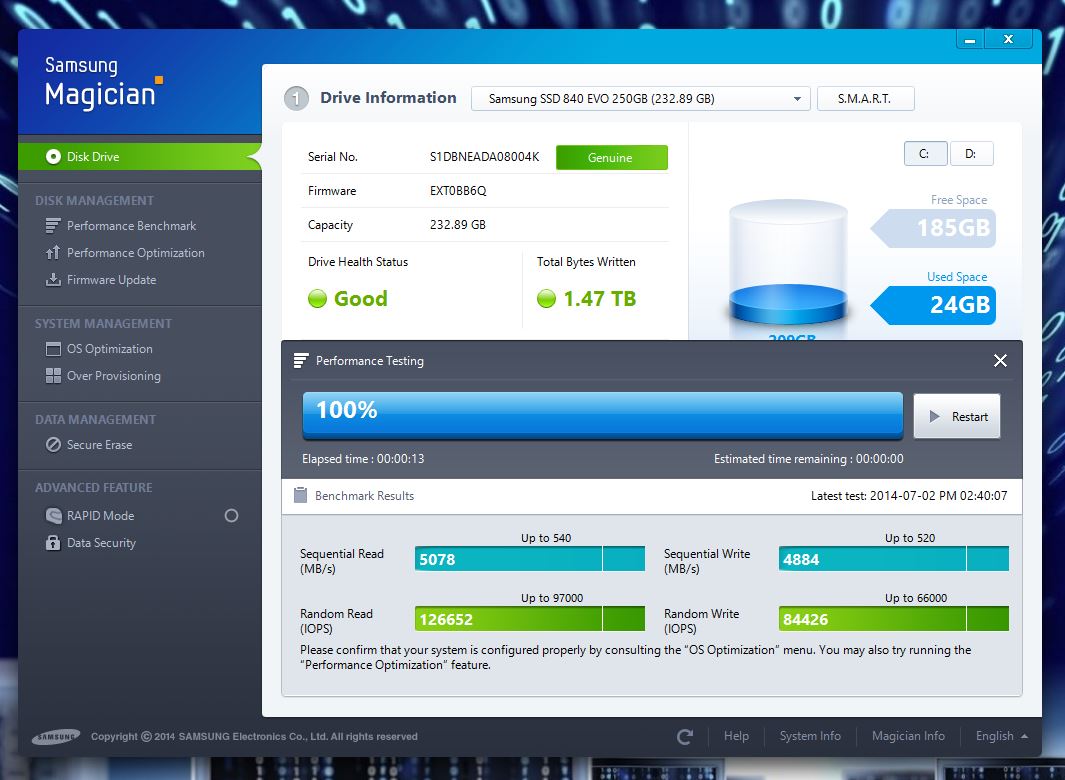Screen dimensions: 1065x780
Task: Open RAPID Mode feature
Action: [x=101, y=516]
